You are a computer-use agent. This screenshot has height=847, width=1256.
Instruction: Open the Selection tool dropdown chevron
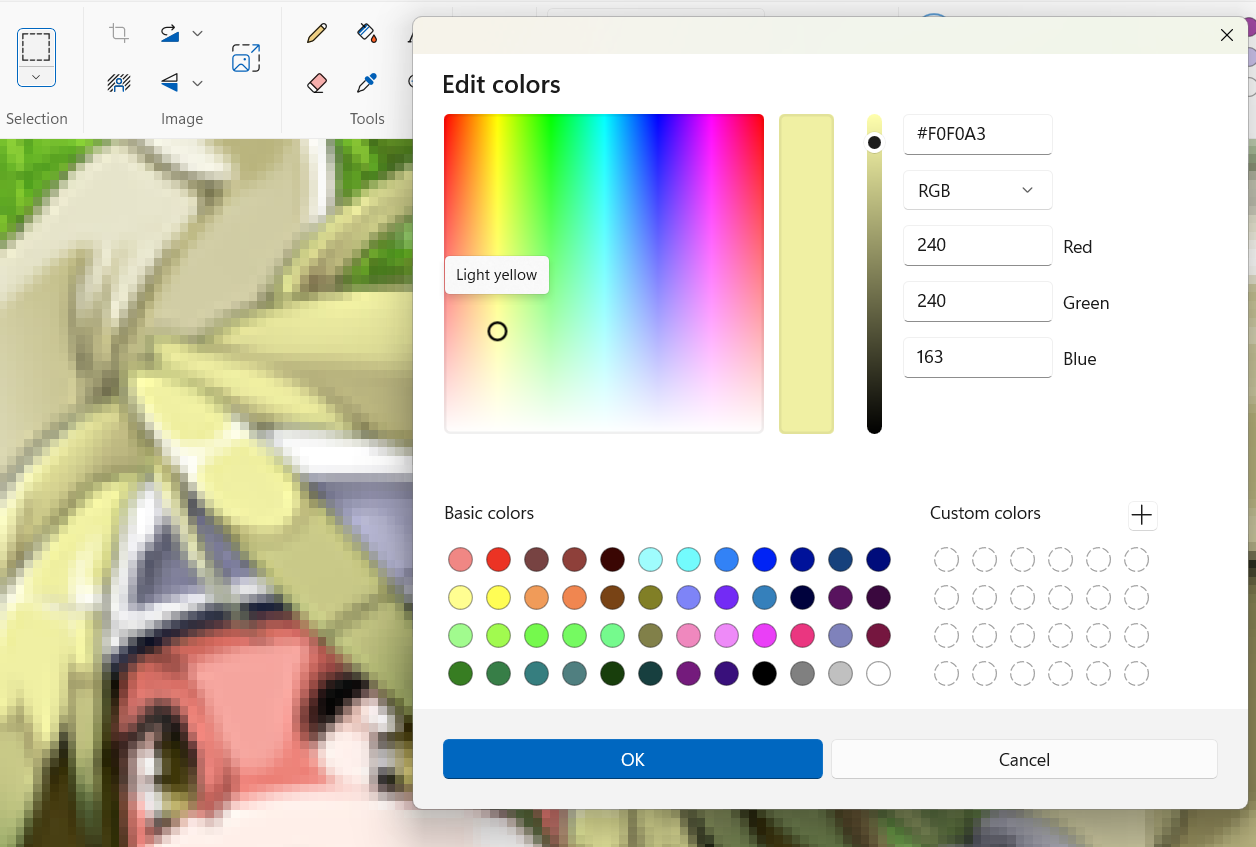coord(36,77)
